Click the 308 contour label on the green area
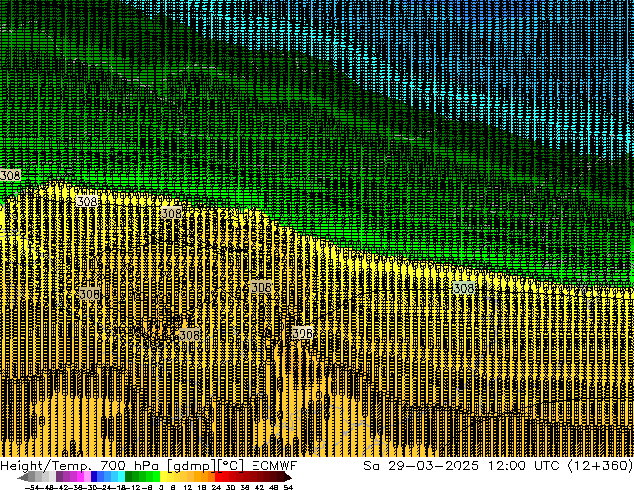634x490 pixels. tap(10, 175)
